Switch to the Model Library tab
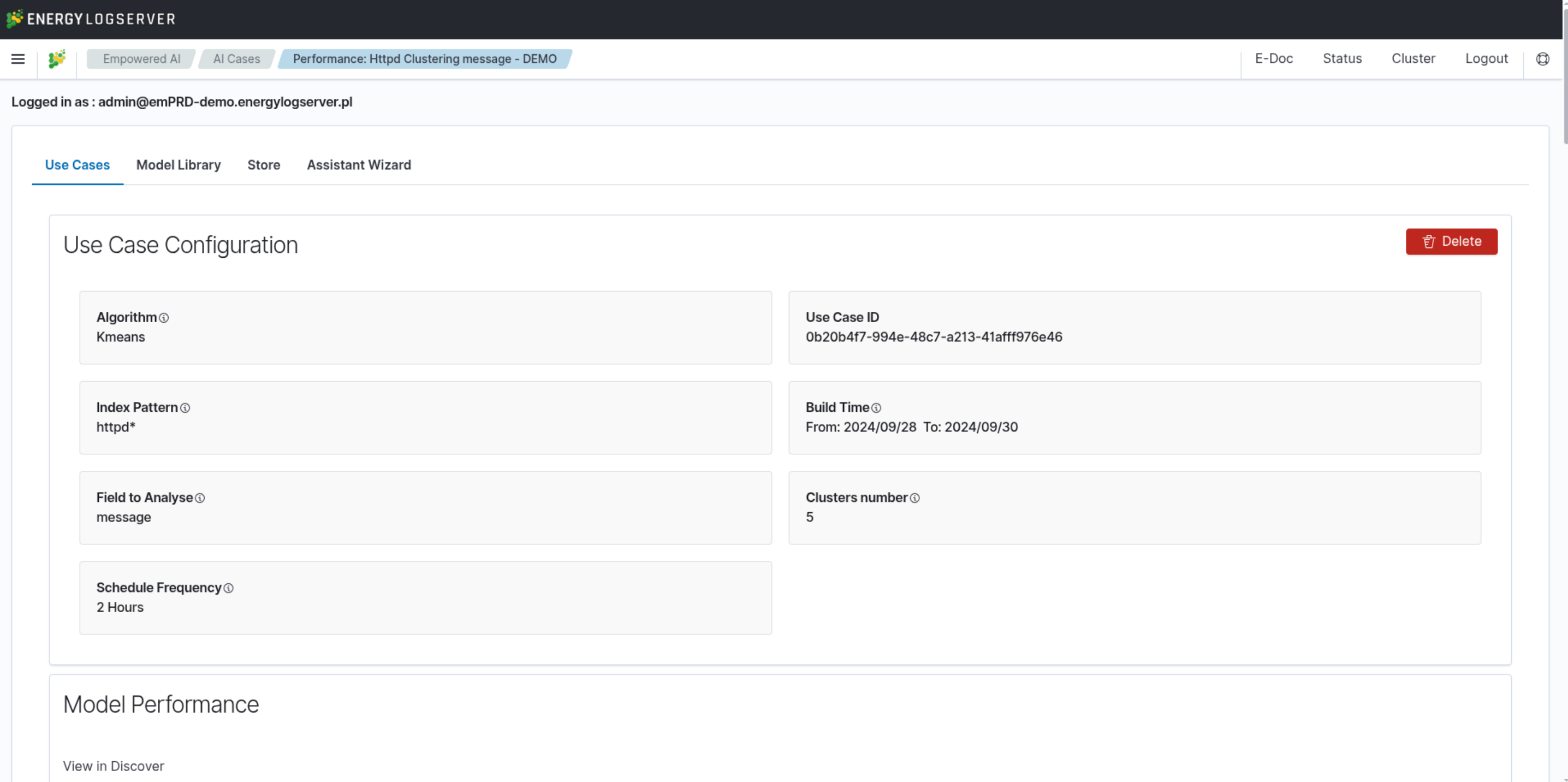 (179, 165)
